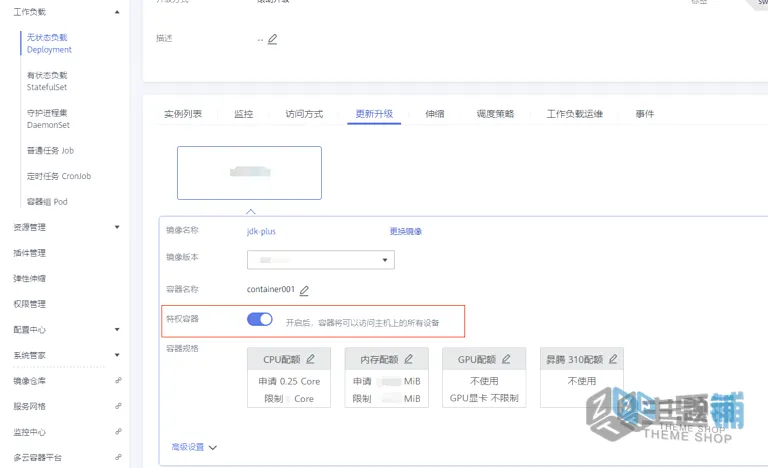Expand the 配置中心 sidebar section
Screen dimensions: 768x468
point(117,329)
